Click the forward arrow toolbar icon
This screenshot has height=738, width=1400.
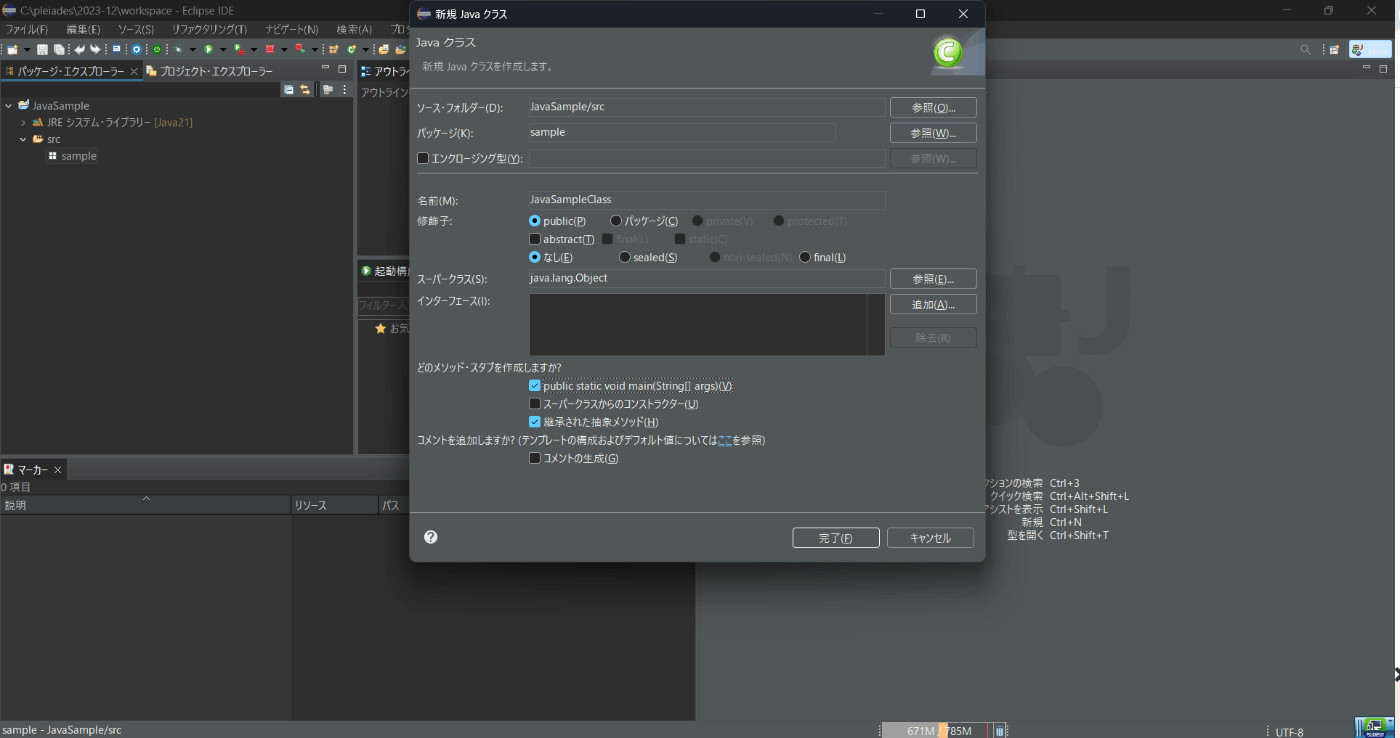click(x=95, y=49)
